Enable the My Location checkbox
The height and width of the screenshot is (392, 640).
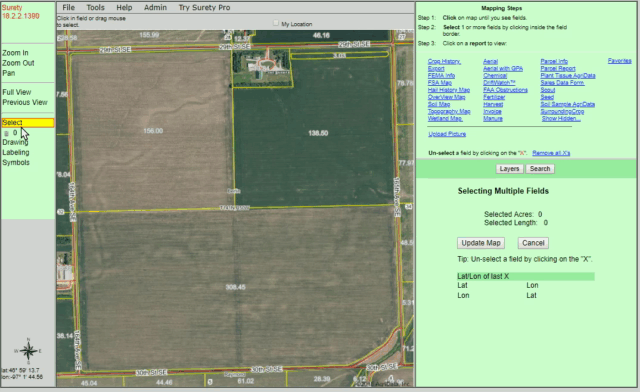(276, 23)
